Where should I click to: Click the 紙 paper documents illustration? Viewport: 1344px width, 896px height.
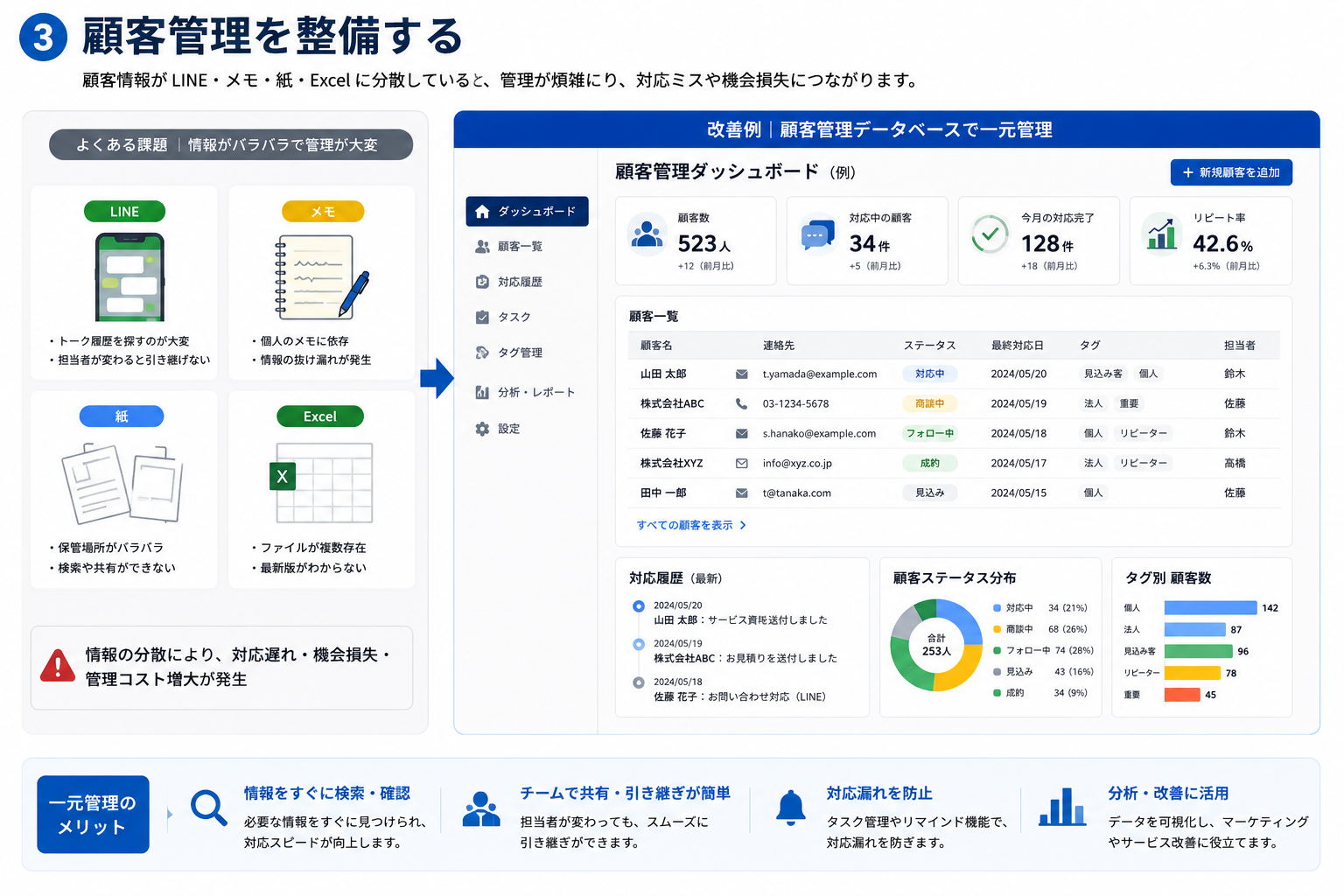point(122,482)
